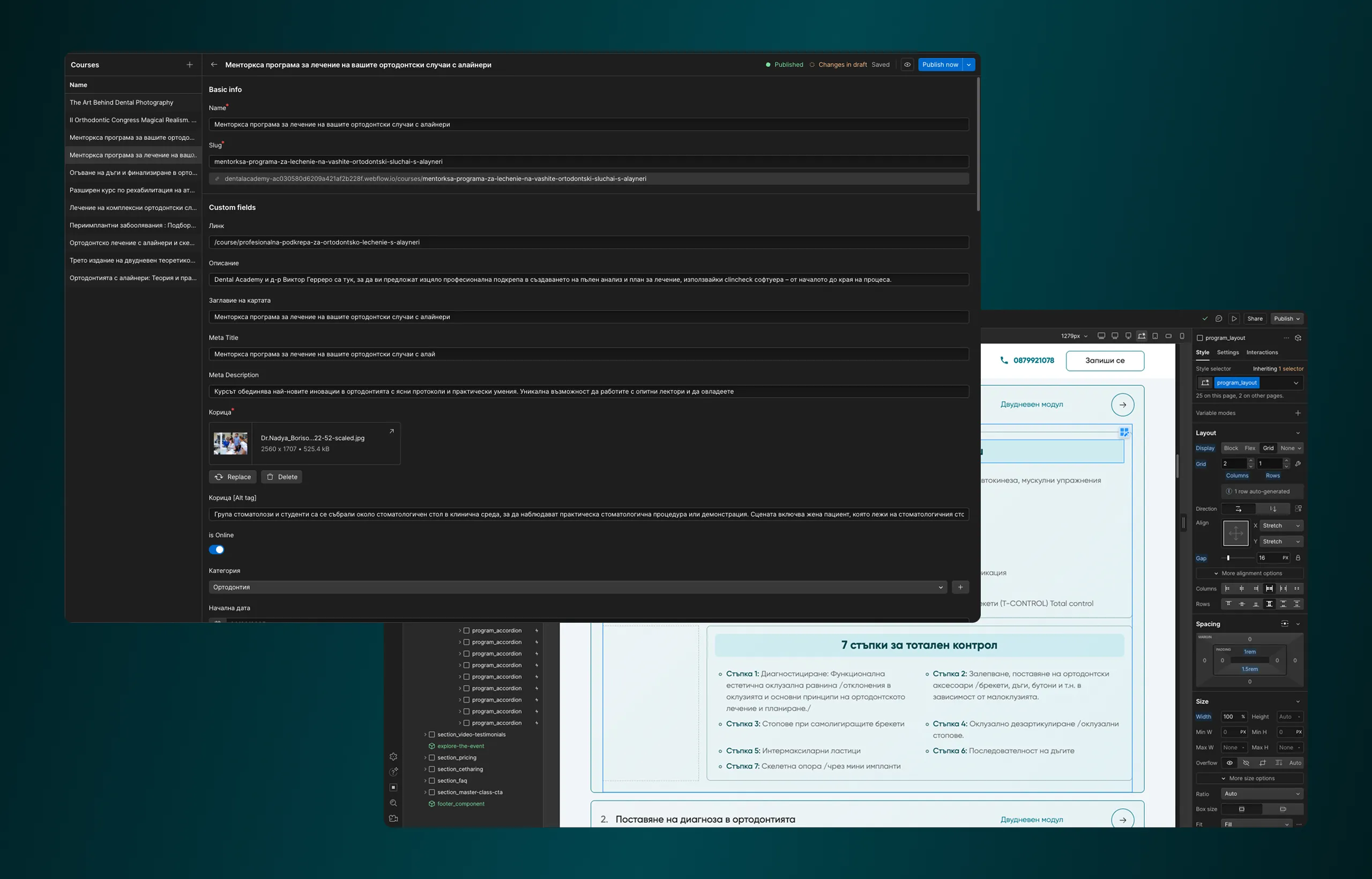The width and height of the screenshot is (1372, 879).
Task: Expand the section_faq tree item
Action: 426,781
